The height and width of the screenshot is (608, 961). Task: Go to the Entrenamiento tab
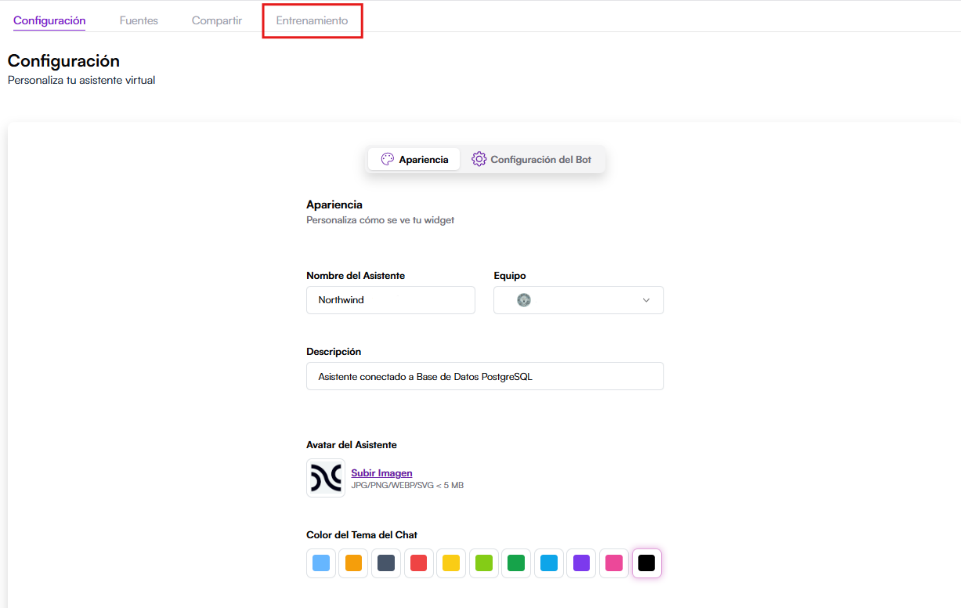312,21
